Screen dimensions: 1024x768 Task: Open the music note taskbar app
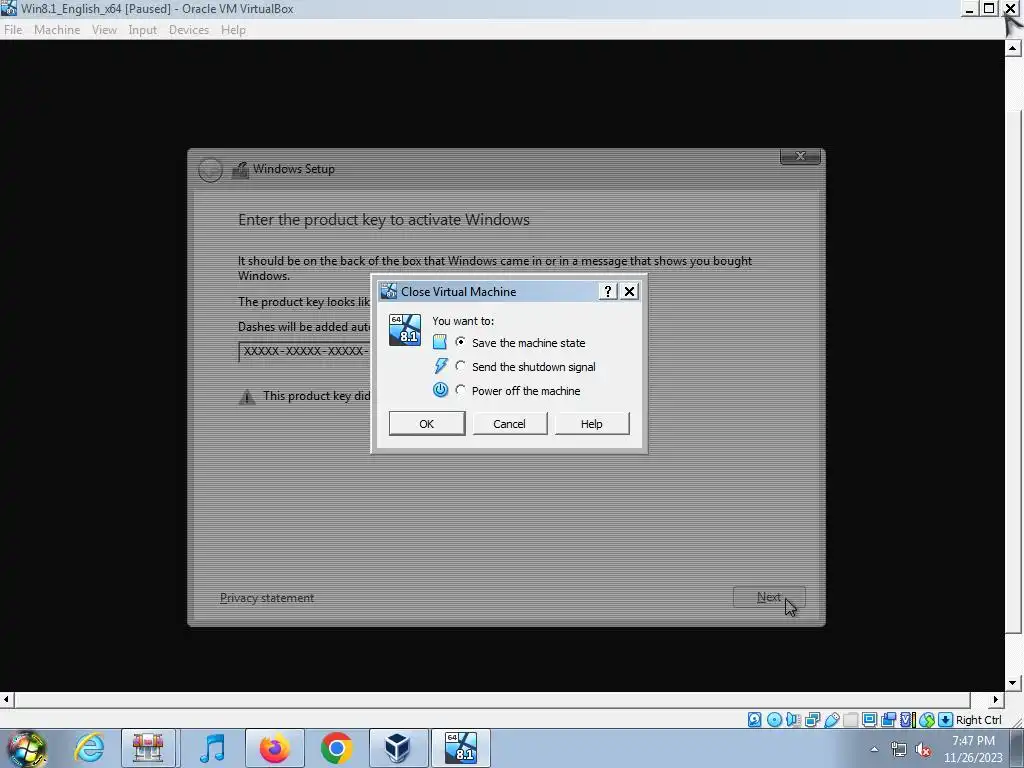click(x=212, y=748)
